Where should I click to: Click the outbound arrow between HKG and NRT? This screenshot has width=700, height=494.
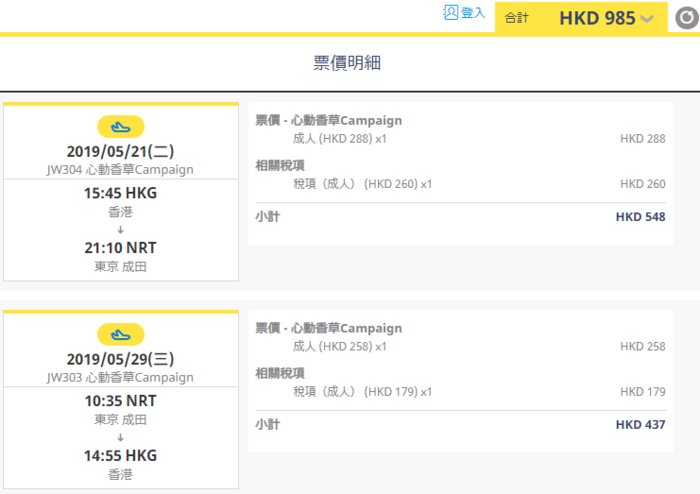pyautogui.click(x=121, y=230)
